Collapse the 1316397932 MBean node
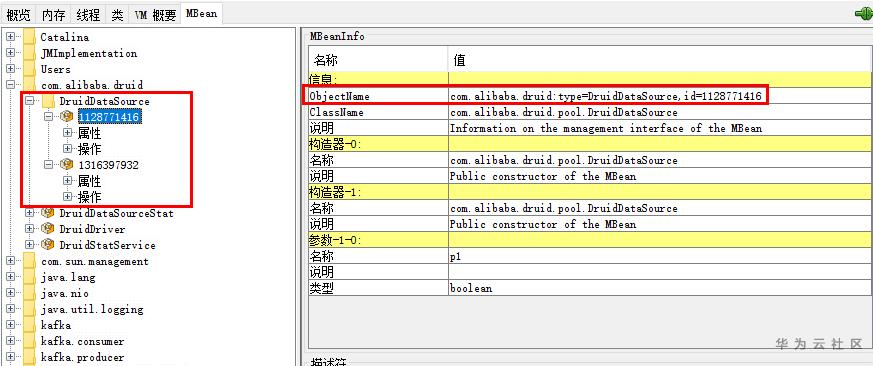The height and width of the screenshot is (366, 873). [48, 165]
